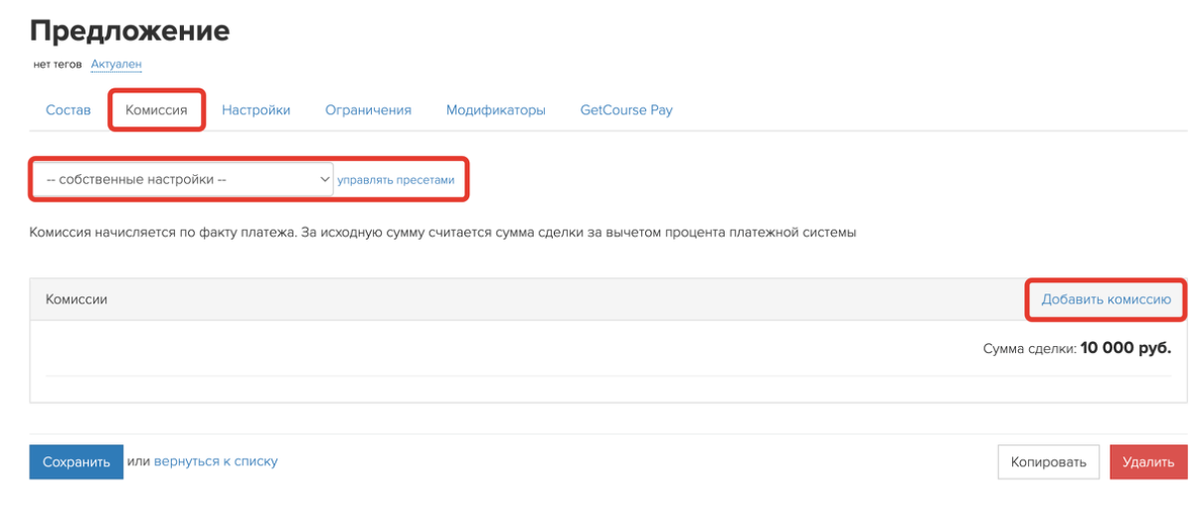Click the Комиссия начисляется по факту платежа description
The image size is (1200, 518).
443,232
